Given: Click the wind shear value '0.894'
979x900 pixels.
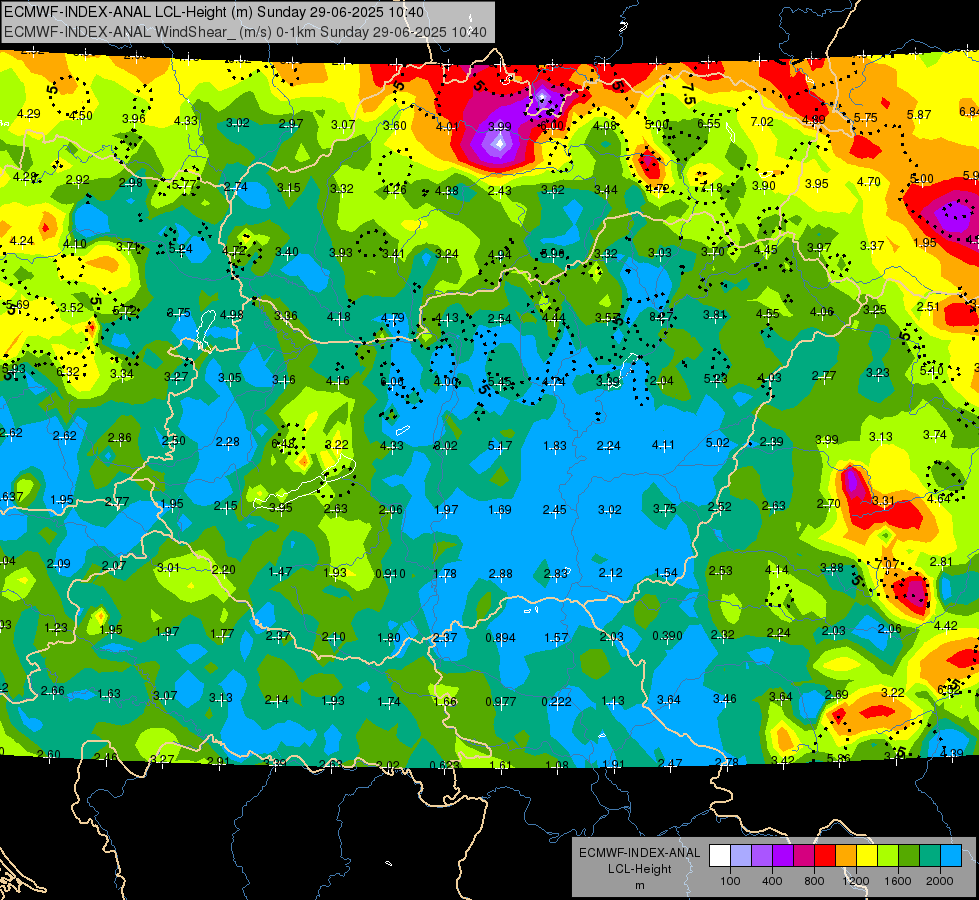Looking at the screenshot, I should pyautogui.click(x=500, y=637).
